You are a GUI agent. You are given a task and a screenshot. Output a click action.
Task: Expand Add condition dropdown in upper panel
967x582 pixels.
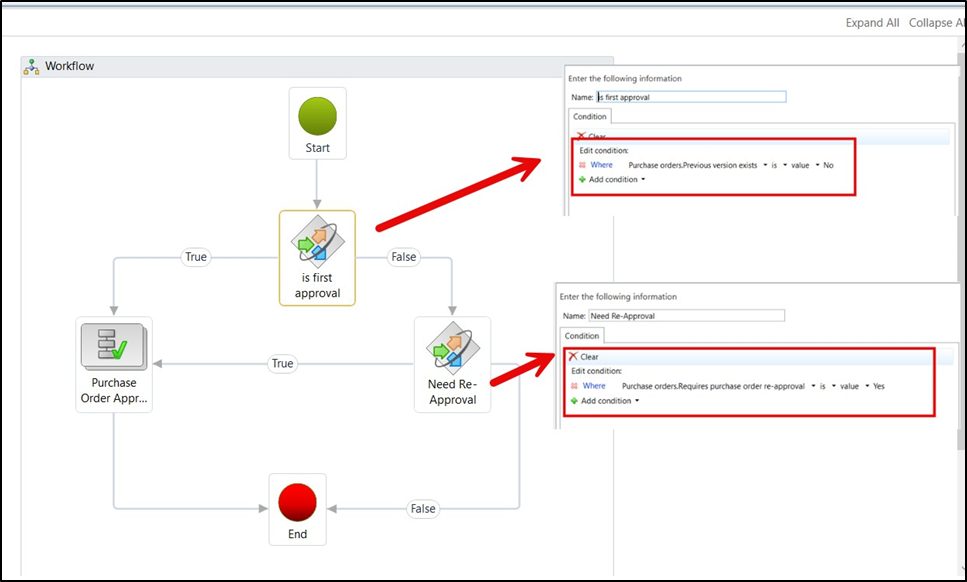[643, 180]
